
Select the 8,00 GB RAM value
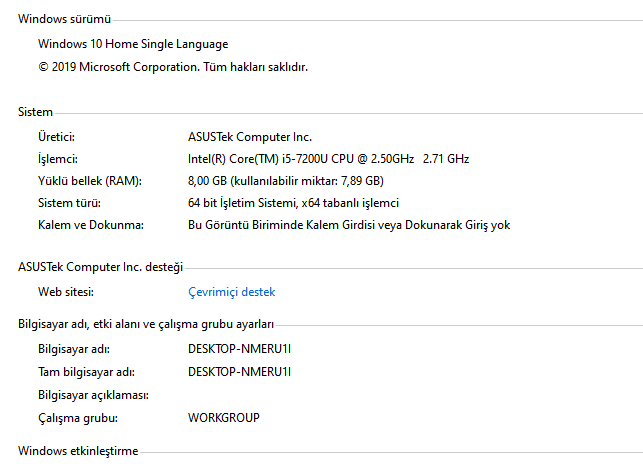point(286,181)
